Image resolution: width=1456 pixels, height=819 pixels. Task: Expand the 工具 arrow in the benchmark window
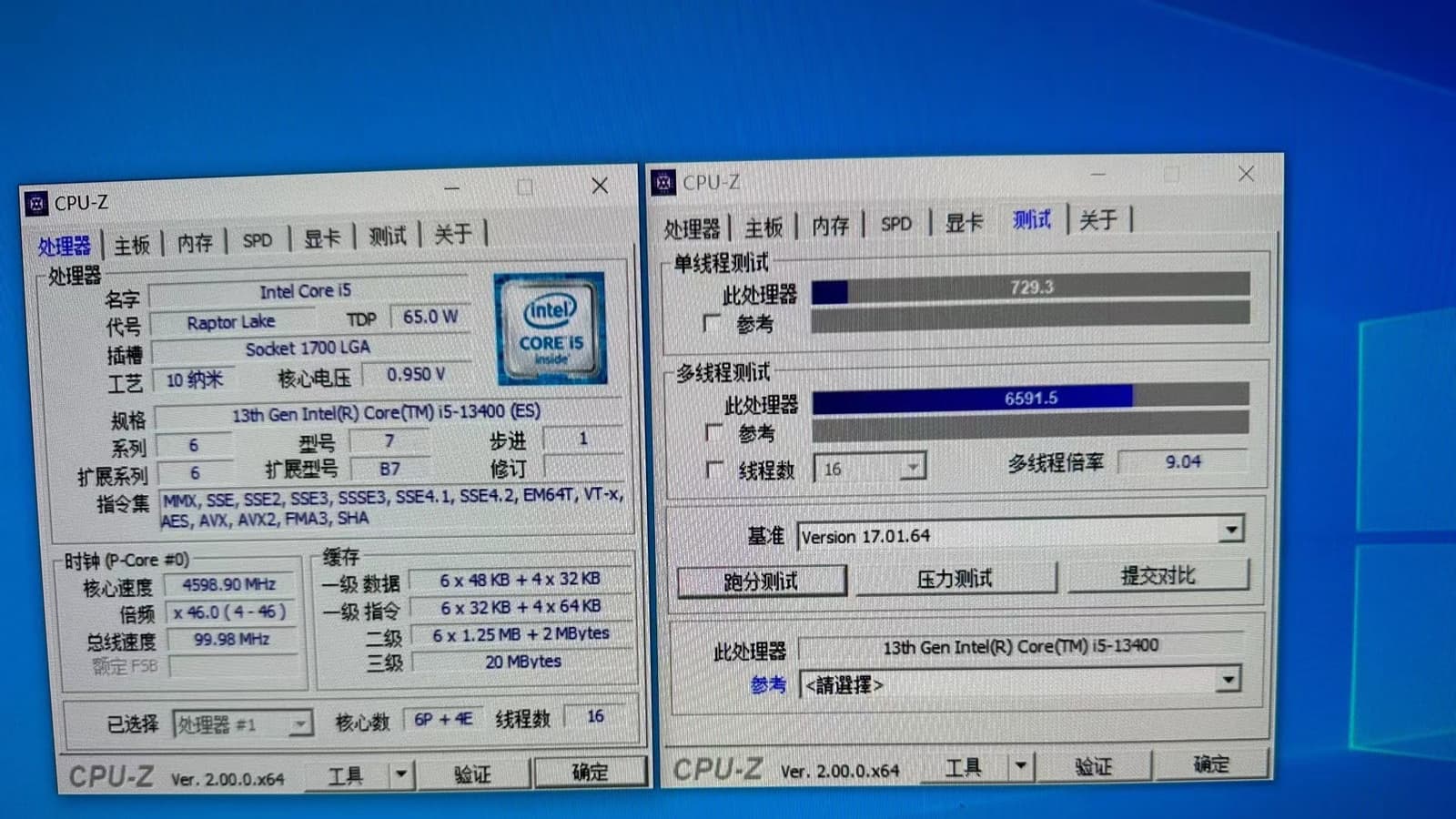pyautogui.click(x=1021, y=766)
